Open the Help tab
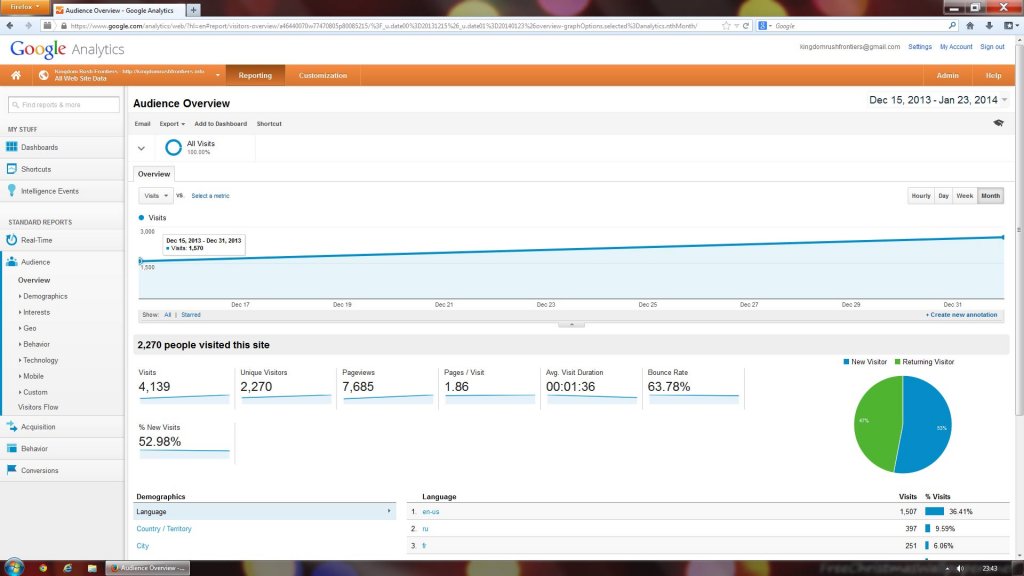The width and height of the screenshot is (1024, 576). coord(993,75)
